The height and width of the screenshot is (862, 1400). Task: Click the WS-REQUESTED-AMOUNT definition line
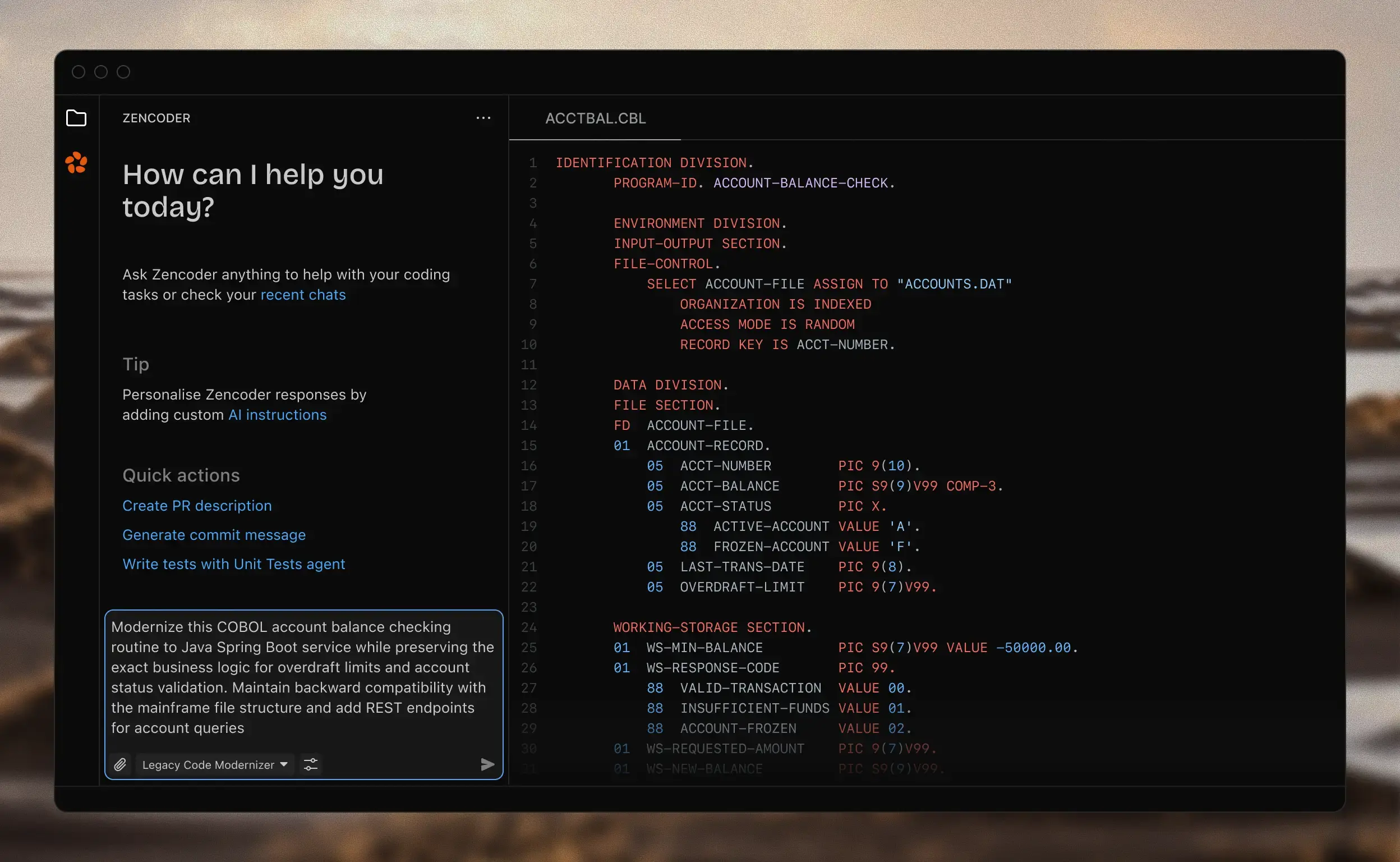(x=776, y=748)
